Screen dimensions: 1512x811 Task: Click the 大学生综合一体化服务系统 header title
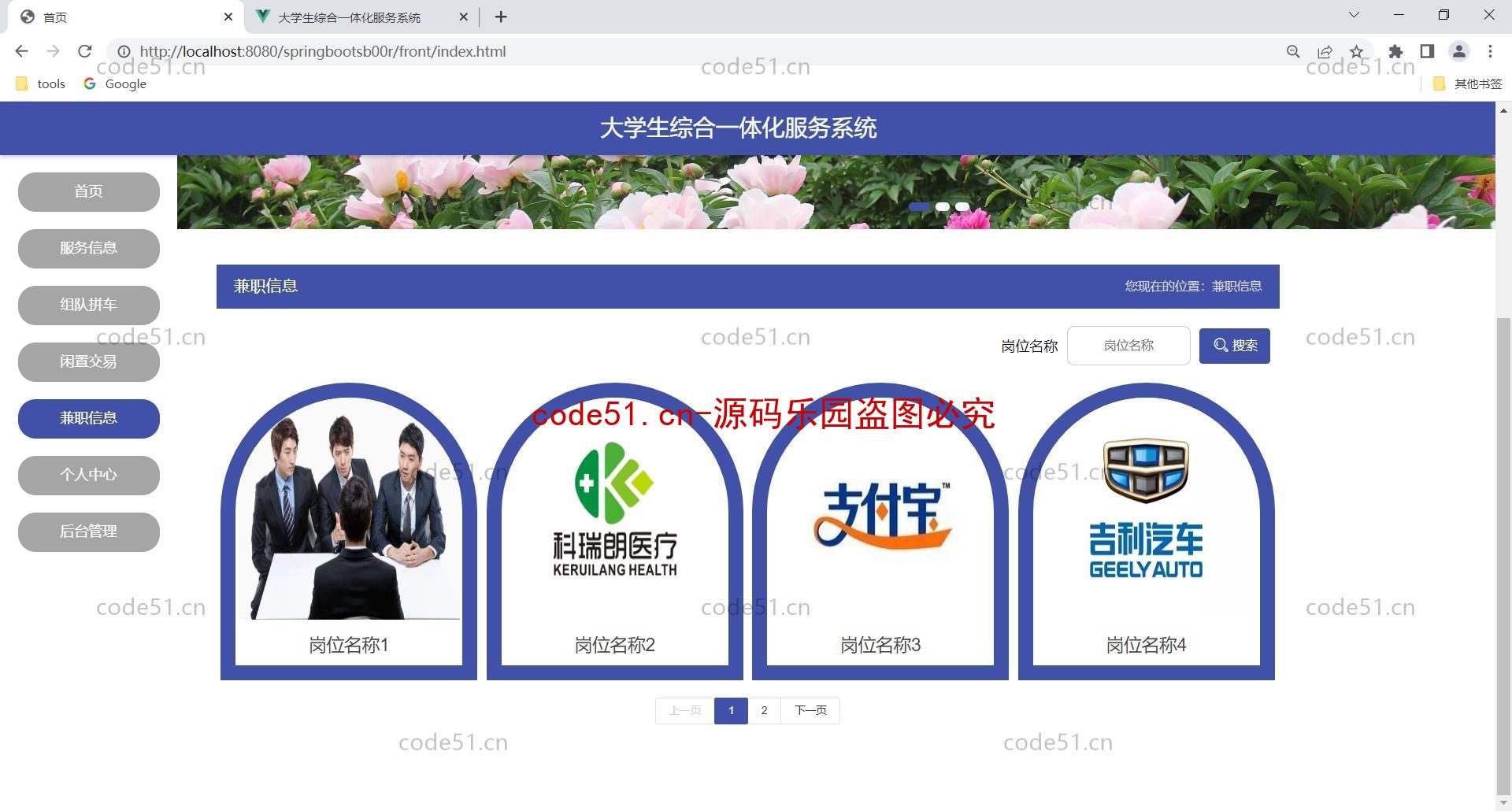[738, 128]
